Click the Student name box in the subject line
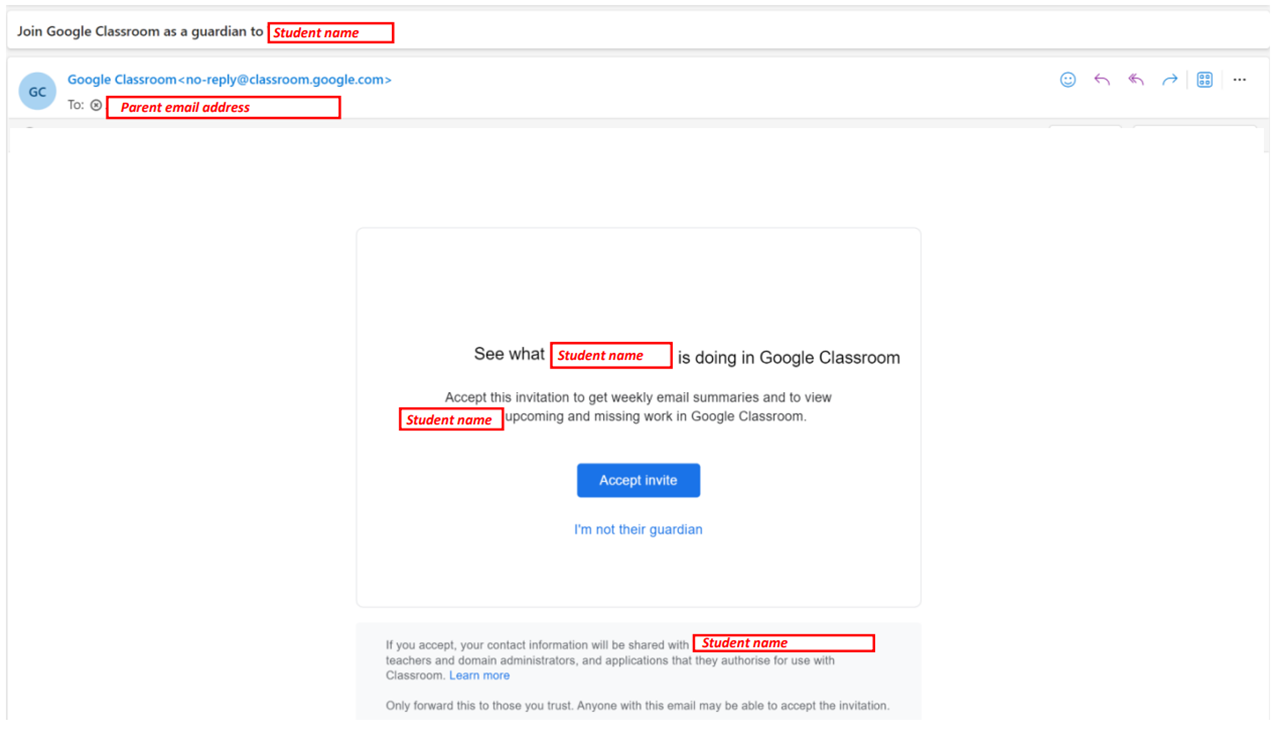 [x=330, y=33]
